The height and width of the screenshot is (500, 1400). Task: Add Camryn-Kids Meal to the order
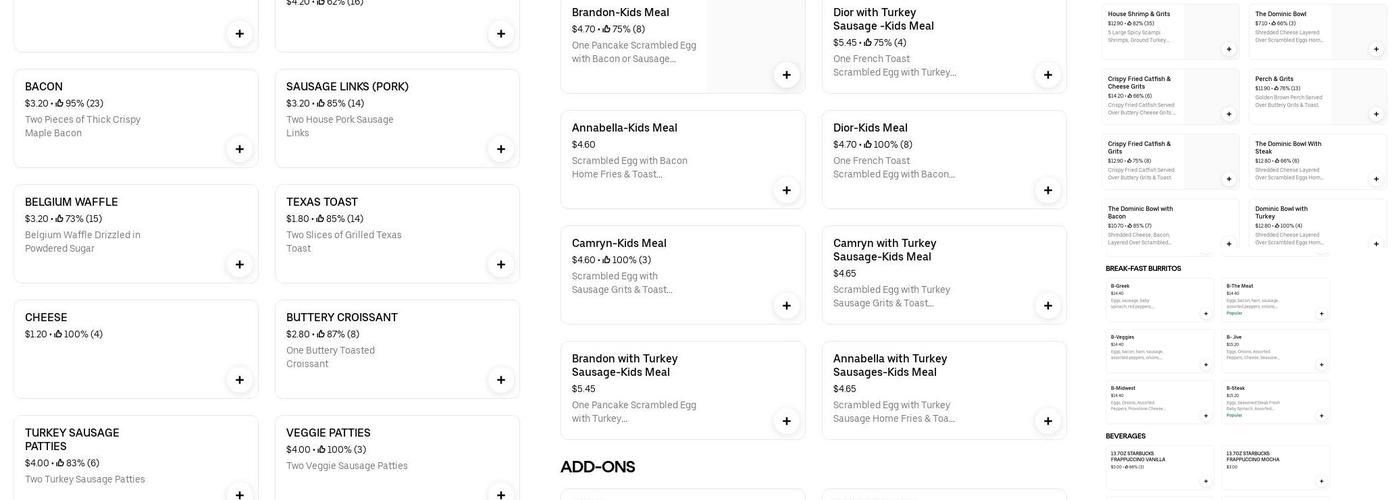coord(786,306)
